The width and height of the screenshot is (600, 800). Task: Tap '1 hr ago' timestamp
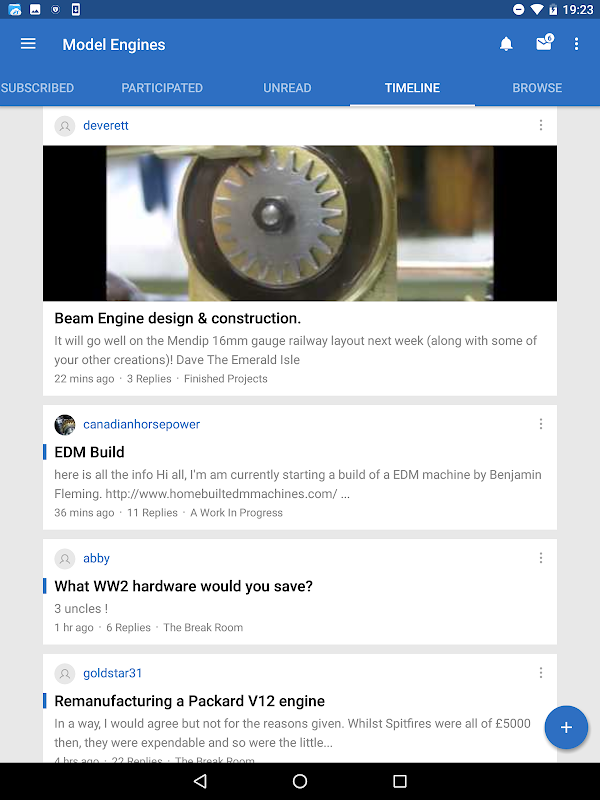(74, 628)
